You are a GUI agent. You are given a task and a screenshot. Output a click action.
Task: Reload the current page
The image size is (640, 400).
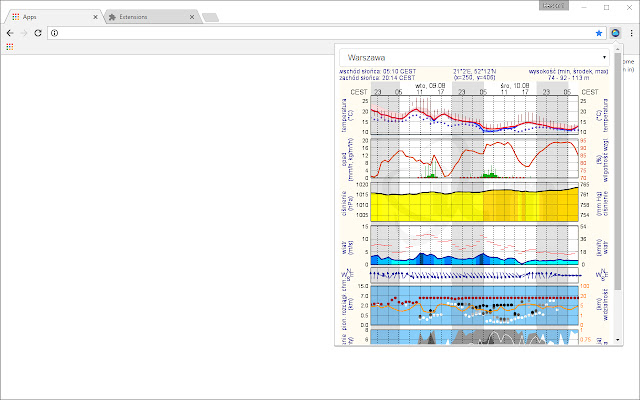coord(38,33)
